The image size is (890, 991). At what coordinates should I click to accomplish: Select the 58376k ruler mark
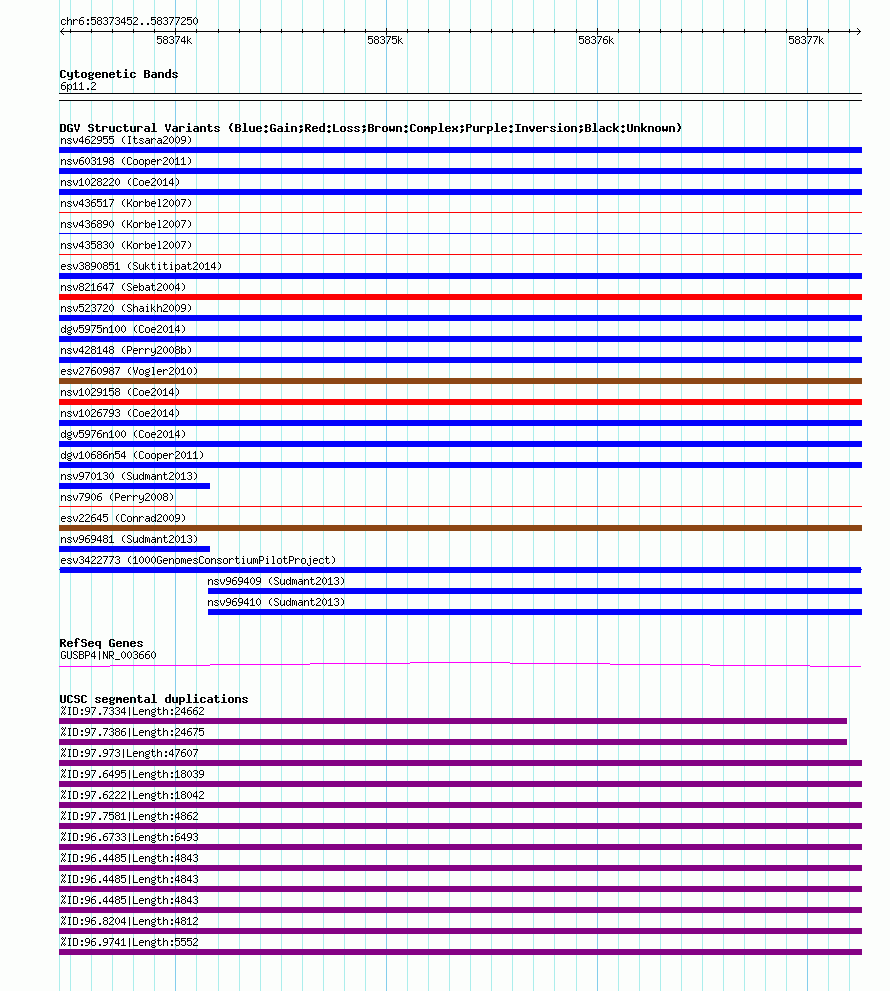coord(596,40)
